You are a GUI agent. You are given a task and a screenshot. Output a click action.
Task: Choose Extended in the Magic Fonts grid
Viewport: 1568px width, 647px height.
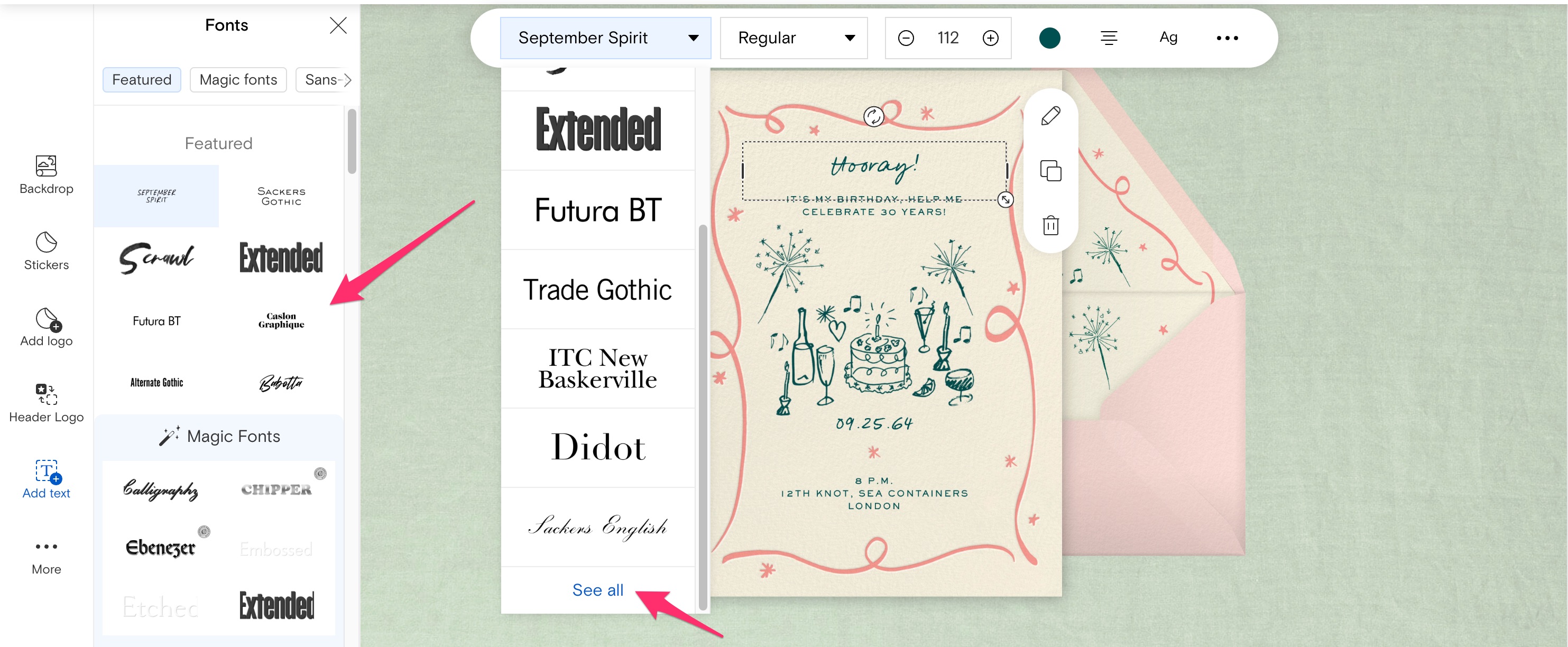point(276,606)
